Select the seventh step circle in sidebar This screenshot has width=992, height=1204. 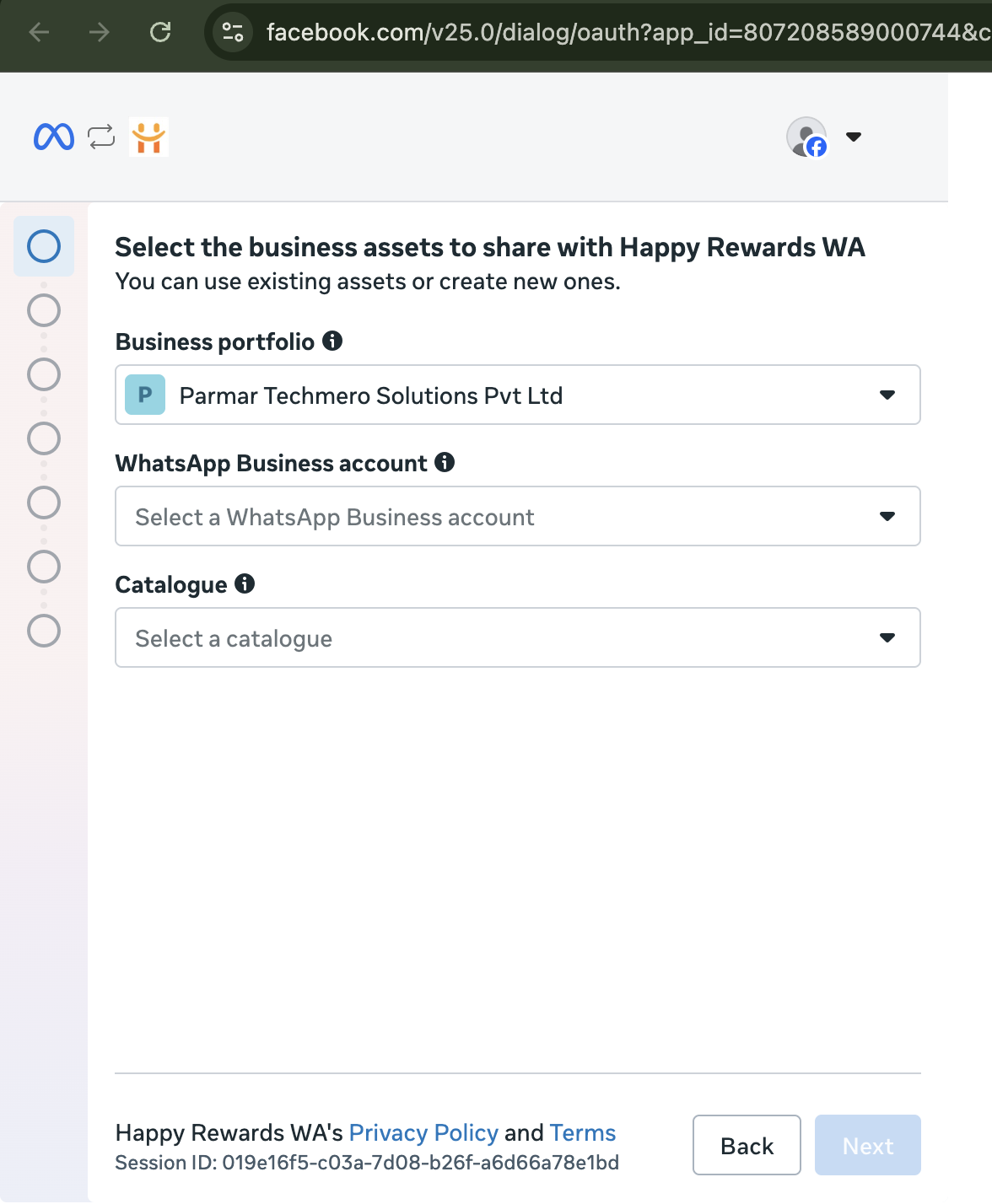coord(44,631)
